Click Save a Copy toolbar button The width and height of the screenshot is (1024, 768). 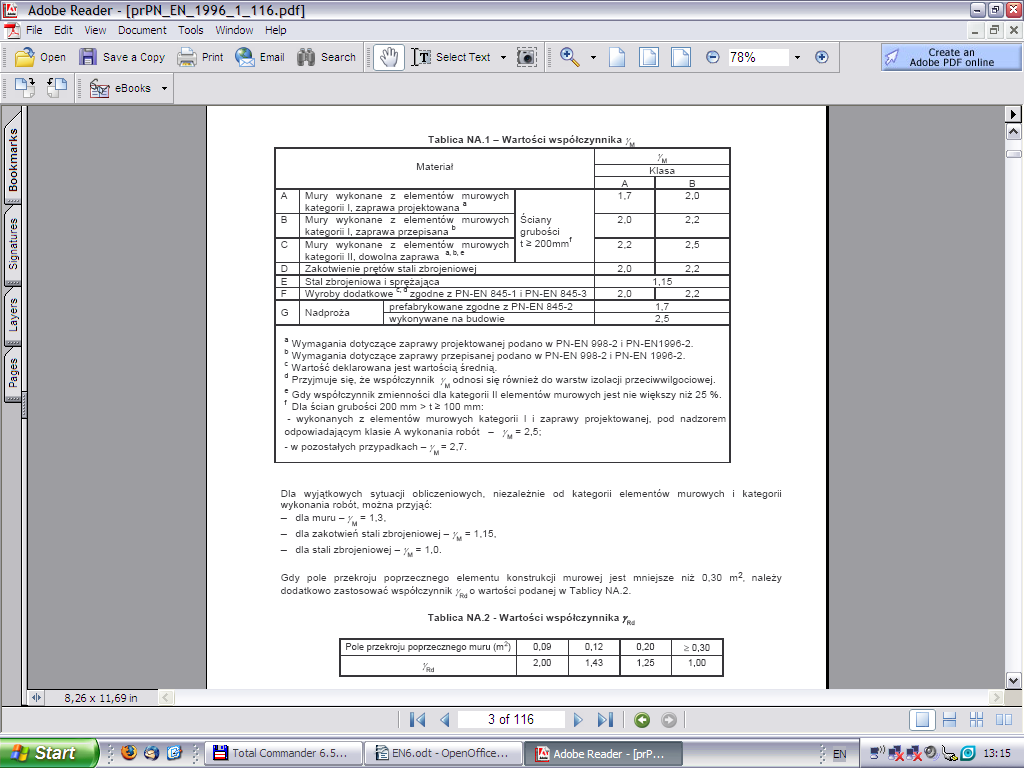[122, 57]
